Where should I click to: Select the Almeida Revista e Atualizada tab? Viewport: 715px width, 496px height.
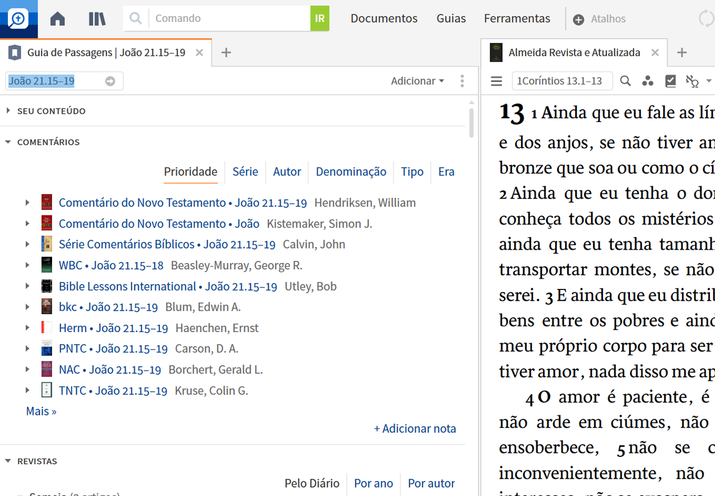[574, 52]
